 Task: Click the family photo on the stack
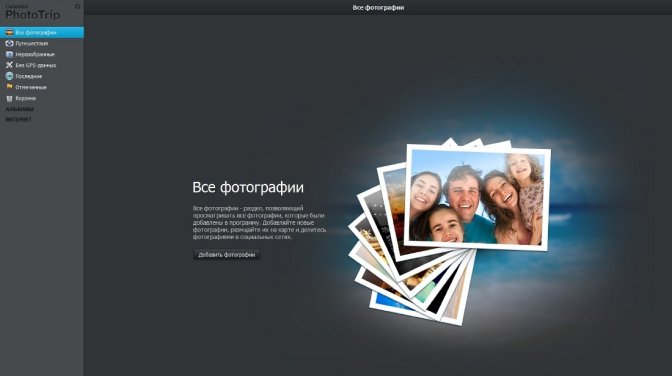(477, 197)
